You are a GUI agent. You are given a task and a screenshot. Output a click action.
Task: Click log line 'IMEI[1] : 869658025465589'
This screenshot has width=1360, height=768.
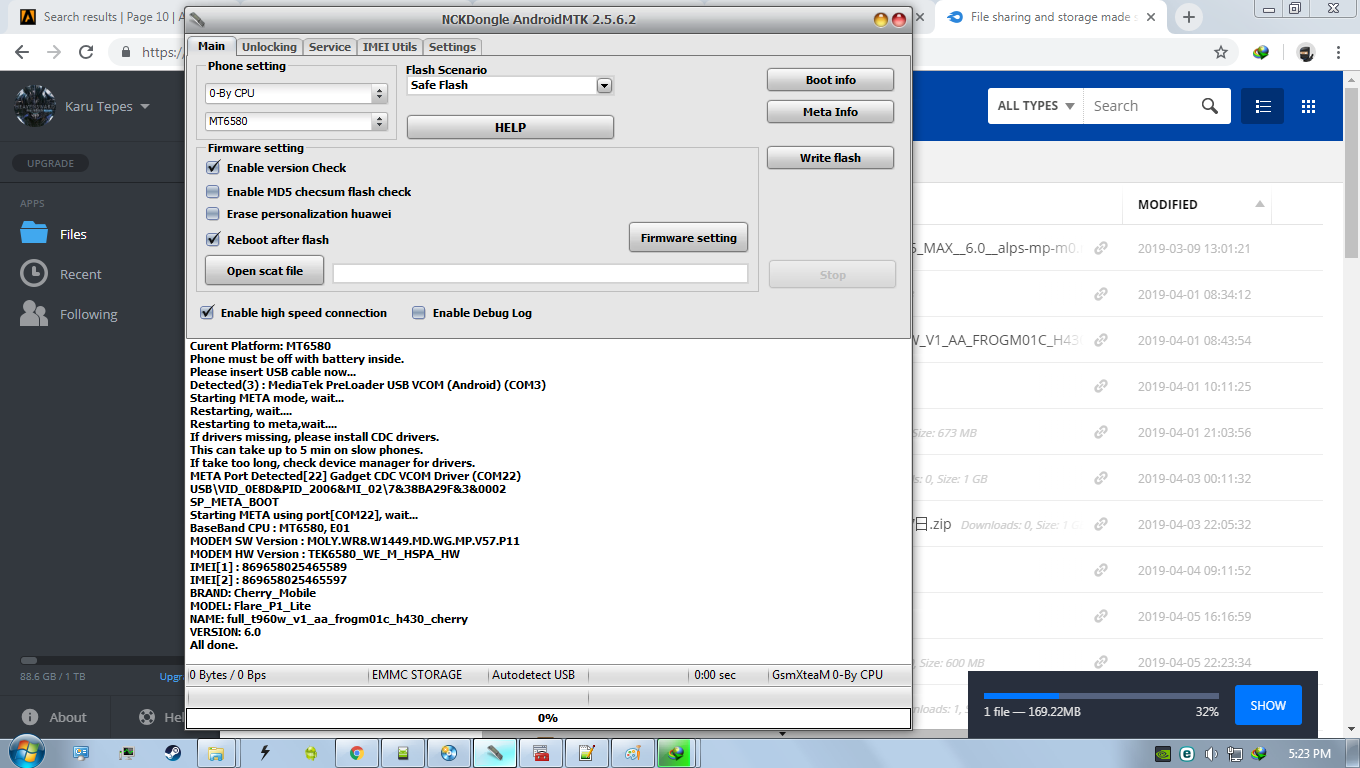[268, 567]
